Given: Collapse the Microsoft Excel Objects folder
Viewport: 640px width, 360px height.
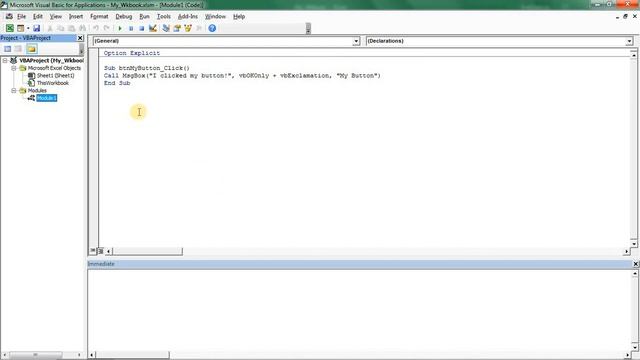Looking at the screenshot, I should [13, 68].
